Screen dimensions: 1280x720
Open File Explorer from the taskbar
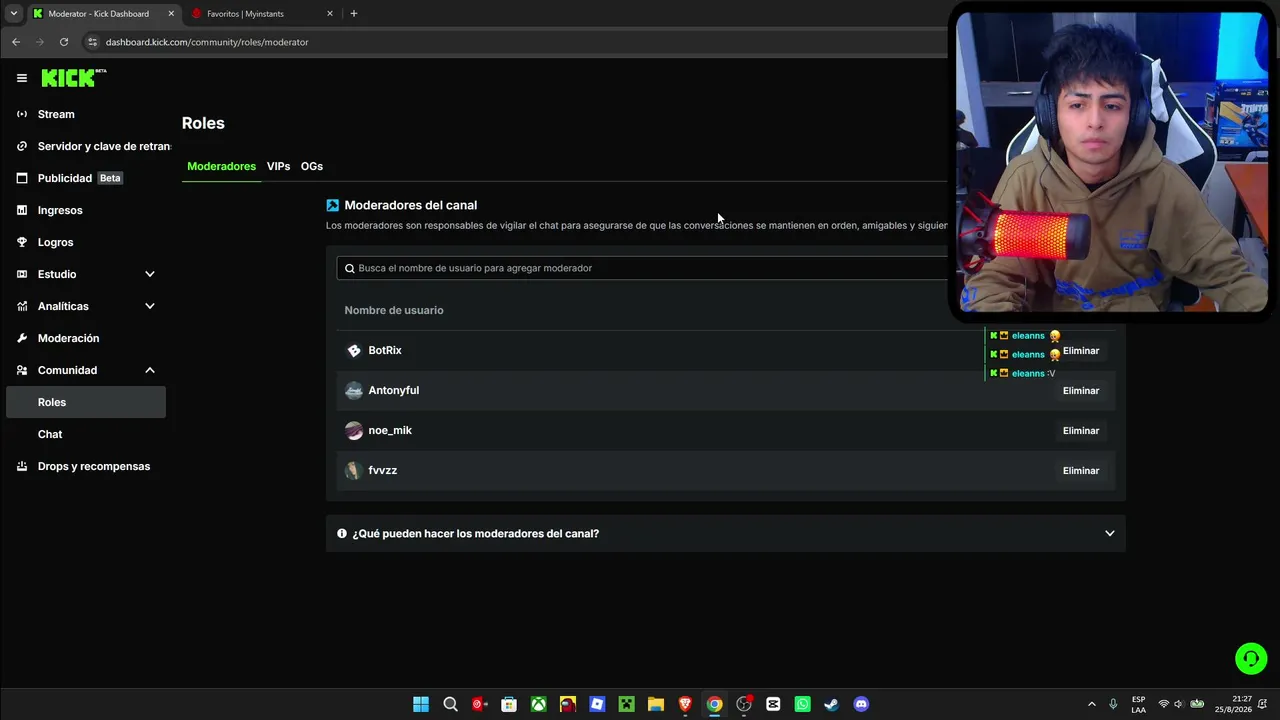pos(655,704)
